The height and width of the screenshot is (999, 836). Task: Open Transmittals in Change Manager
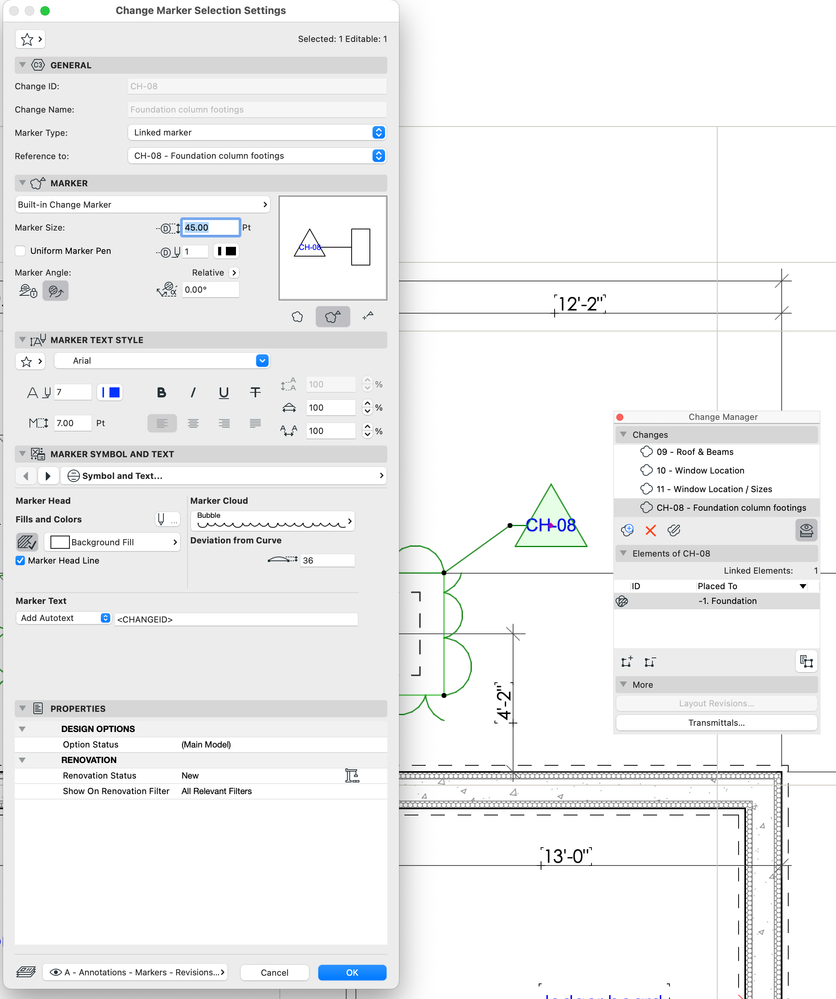point(716,722)
